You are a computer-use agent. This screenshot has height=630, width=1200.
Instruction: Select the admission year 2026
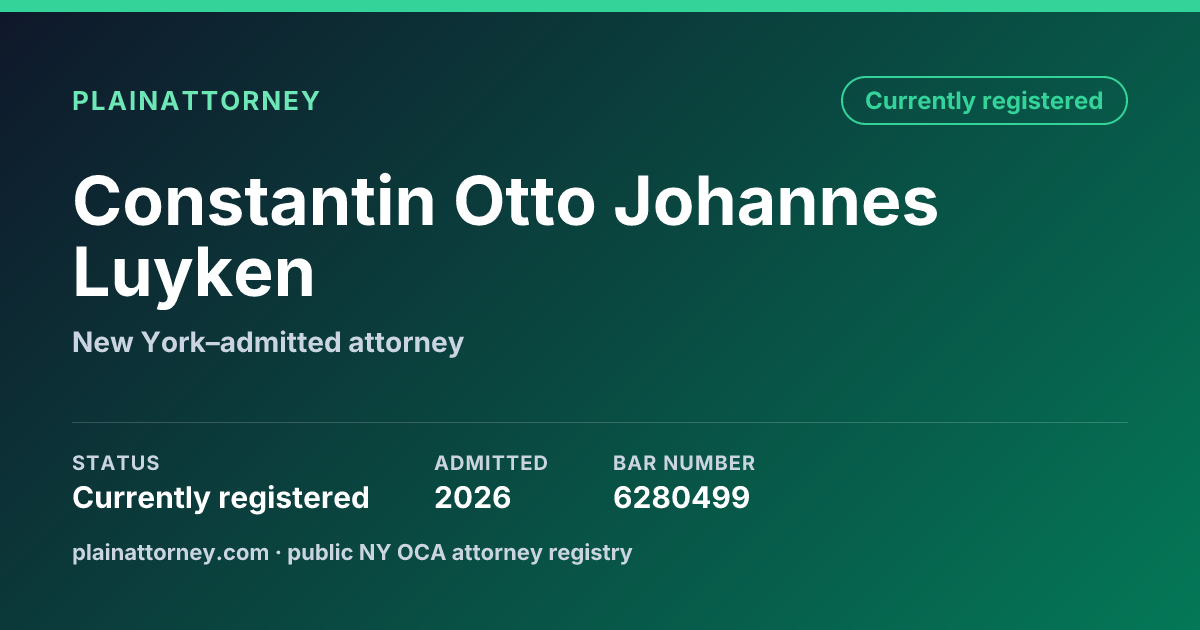tap(473, 497)
